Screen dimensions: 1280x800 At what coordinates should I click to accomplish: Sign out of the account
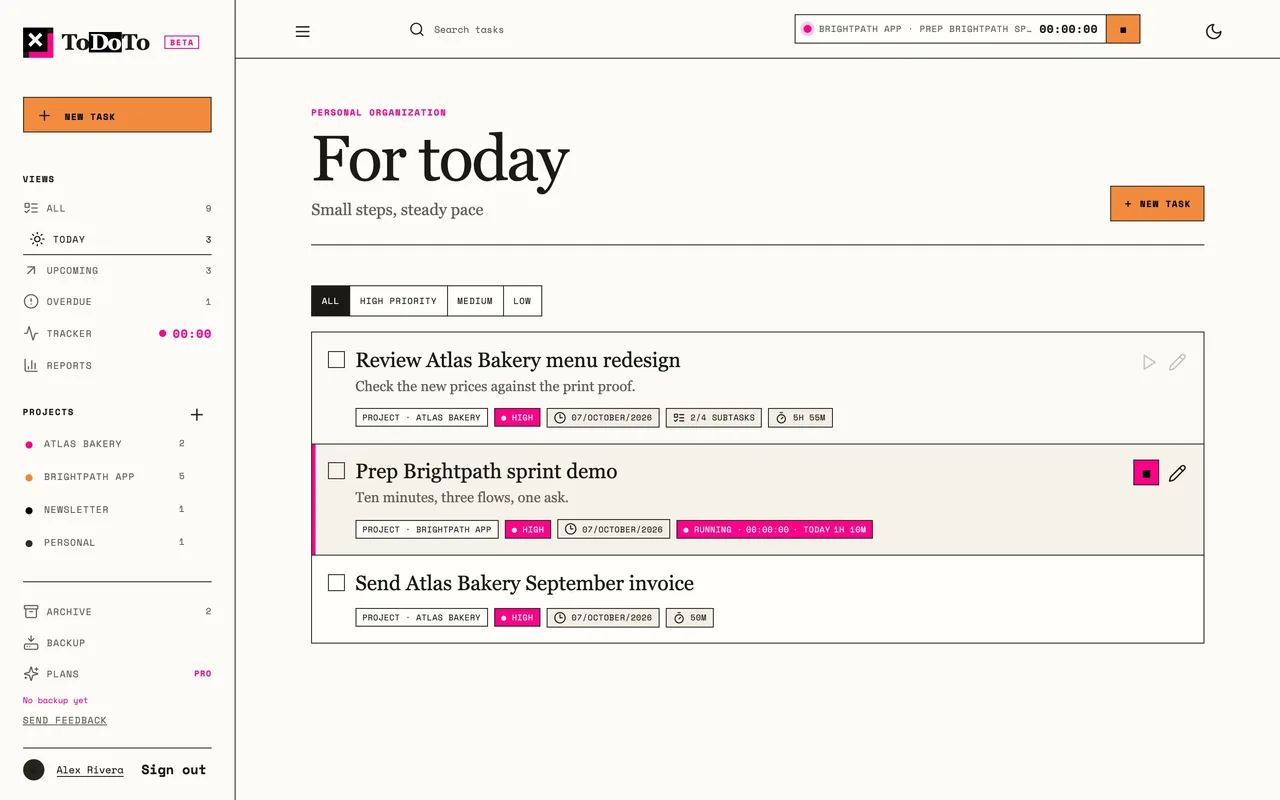click(x=173, y=769)
